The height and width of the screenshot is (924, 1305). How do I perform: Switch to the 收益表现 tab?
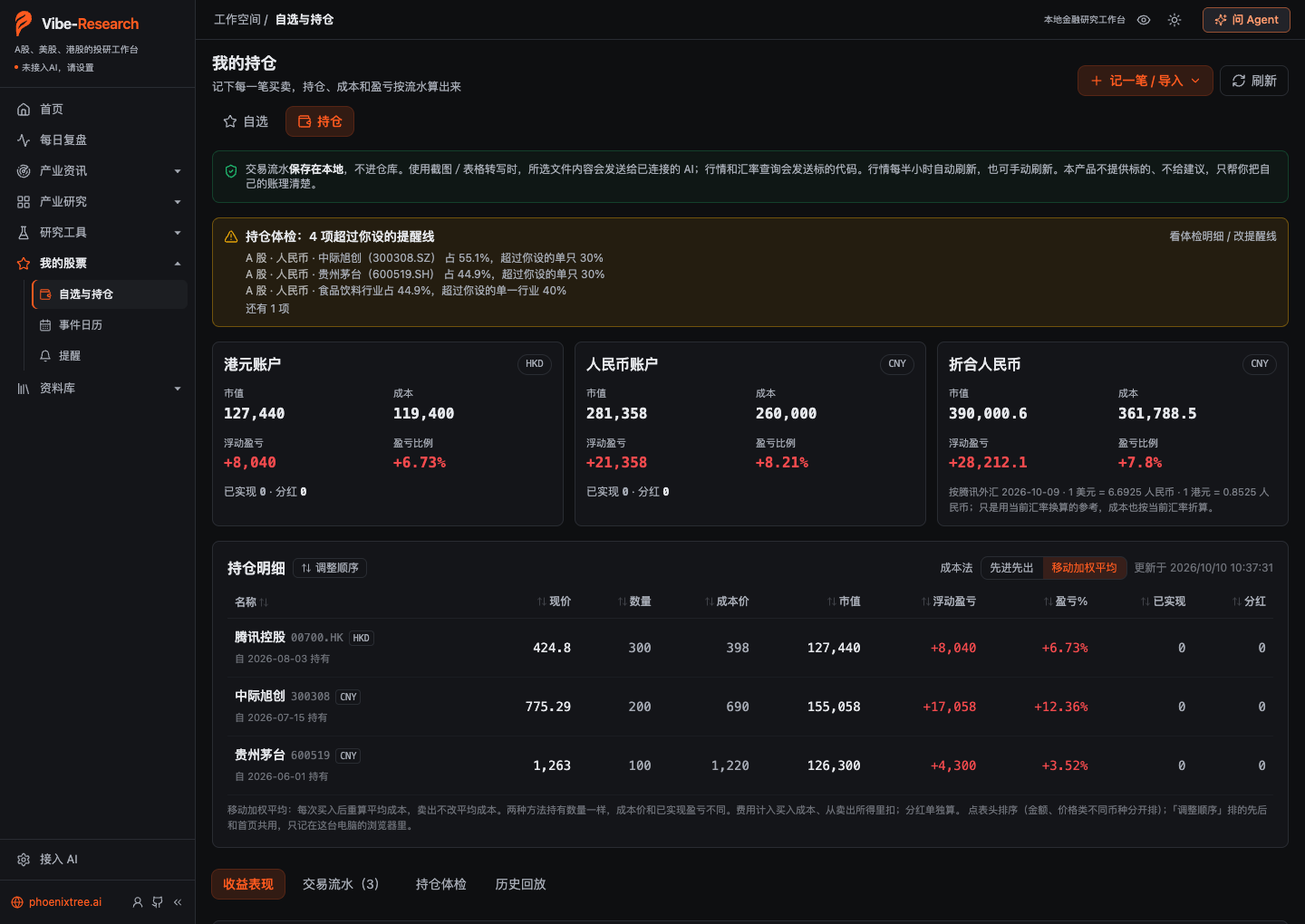click(x=248, y=884)
